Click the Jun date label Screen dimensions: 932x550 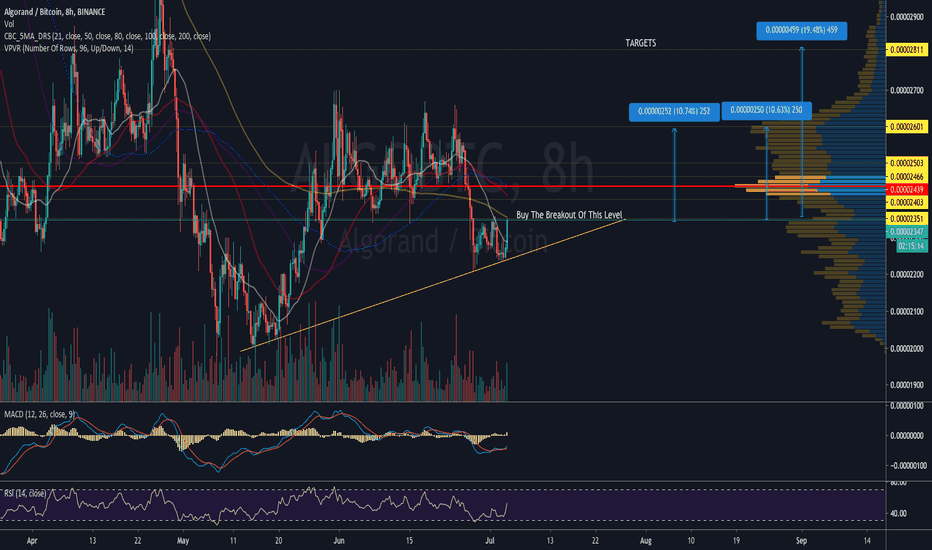coord(339,541)
